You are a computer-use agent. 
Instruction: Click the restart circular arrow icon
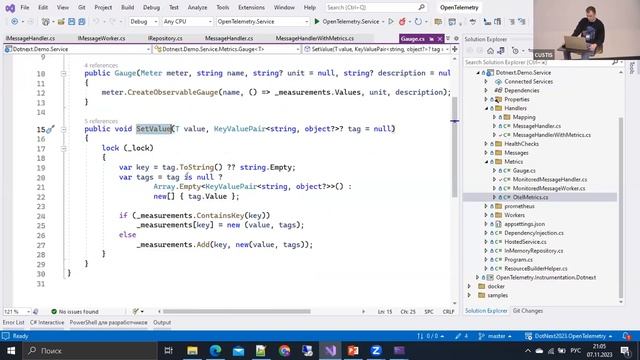pos(418,22)
